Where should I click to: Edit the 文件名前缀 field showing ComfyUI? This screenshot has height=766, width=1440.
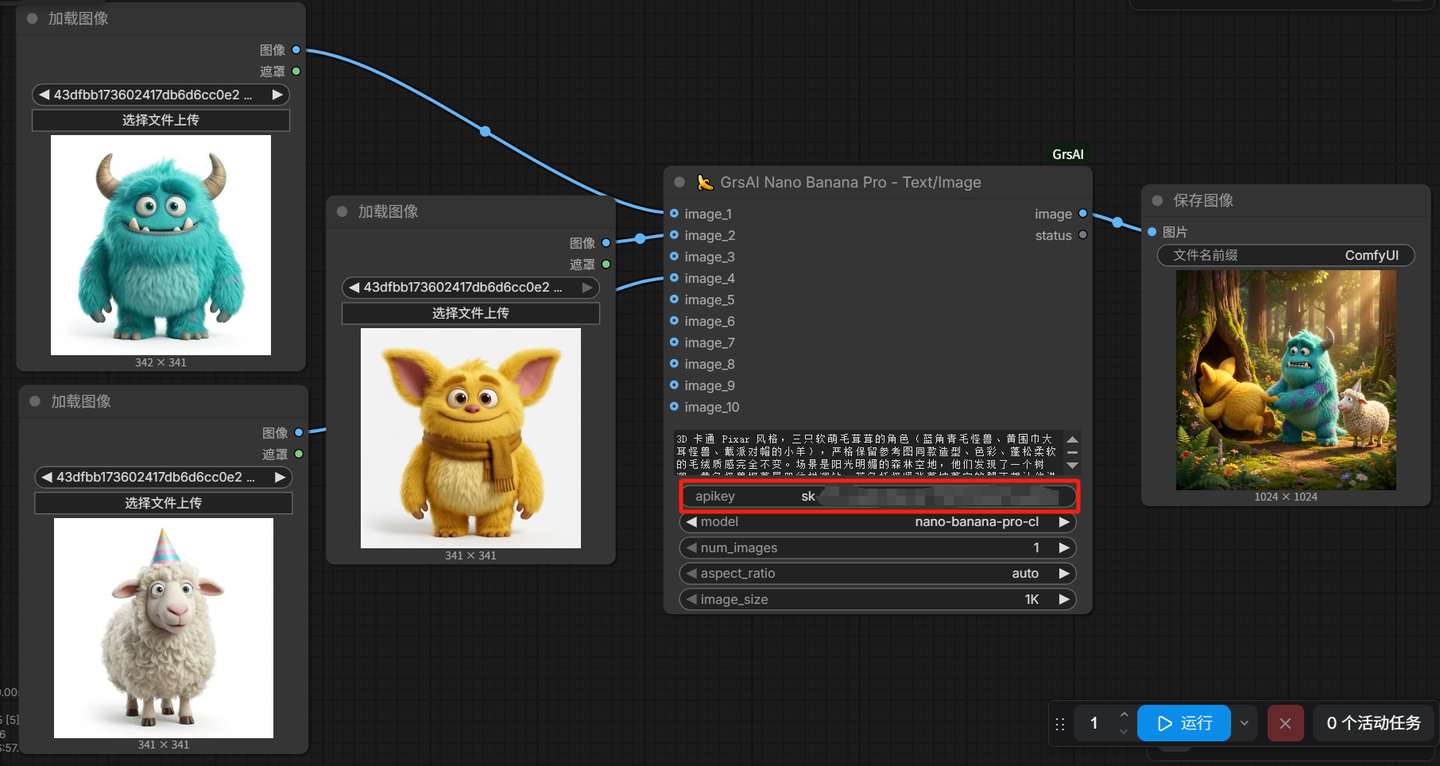[x=1286, y=255]
